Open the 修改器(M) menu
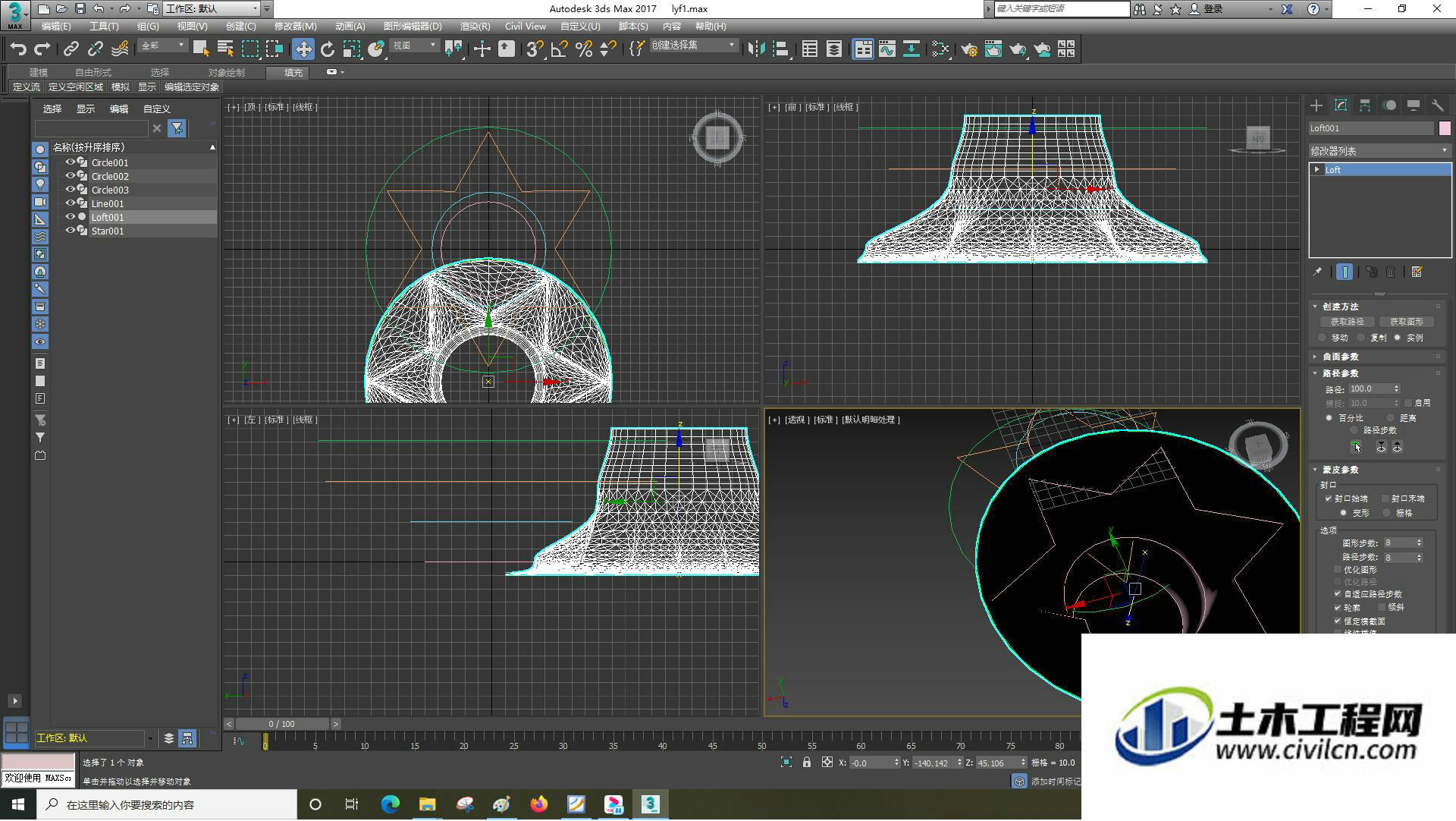Viewport: 1456px width, 821px height. point(295,27)
